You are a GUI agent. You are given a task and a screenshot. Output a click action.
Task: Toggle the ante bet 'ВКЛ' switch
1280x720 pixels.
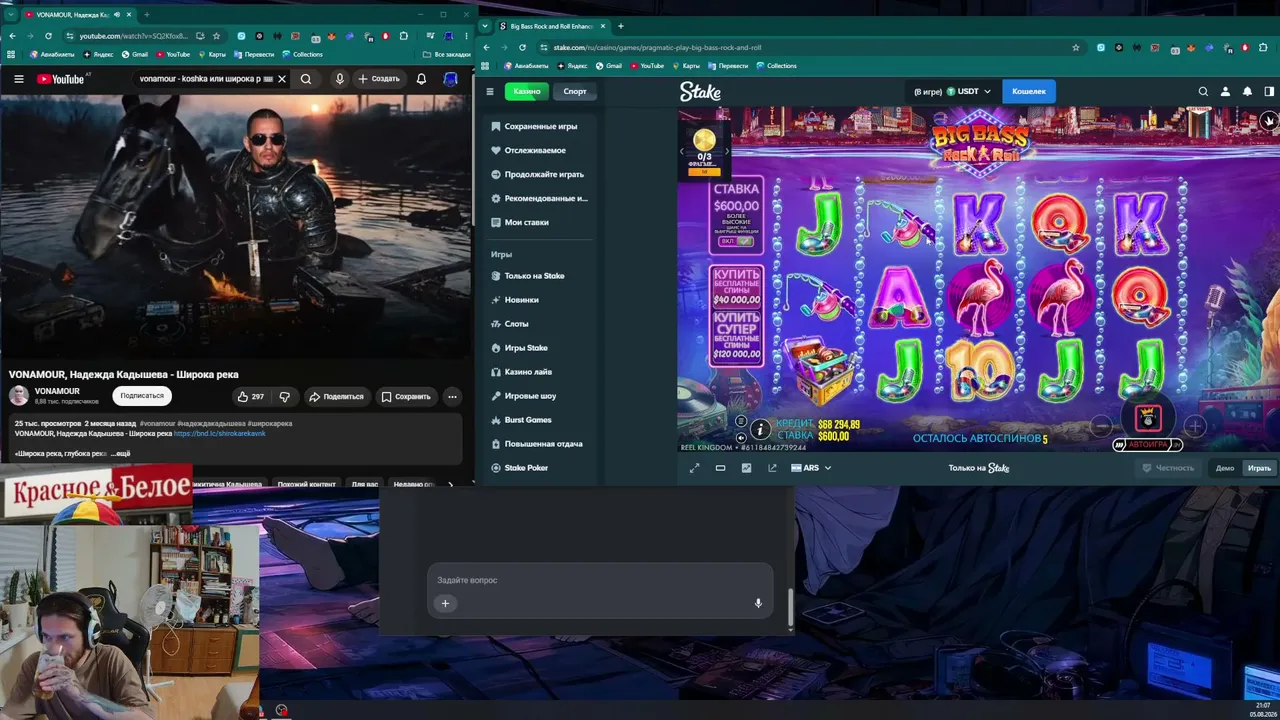click(737, 241)
